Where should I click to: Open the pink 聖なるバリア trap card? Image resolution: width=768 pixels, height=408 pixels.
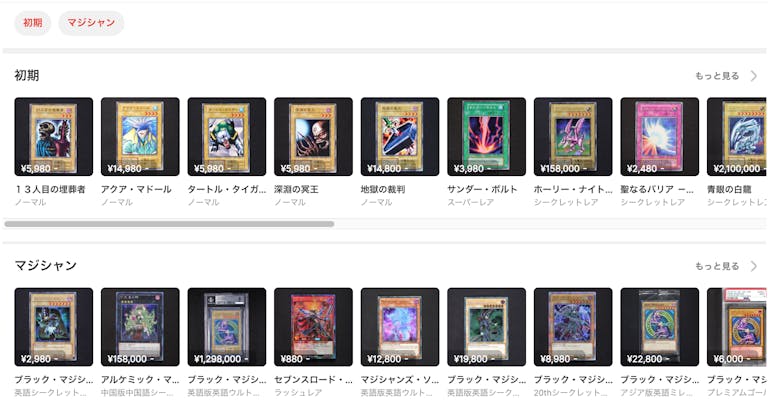pyautogui.click(x=660, y=137)
